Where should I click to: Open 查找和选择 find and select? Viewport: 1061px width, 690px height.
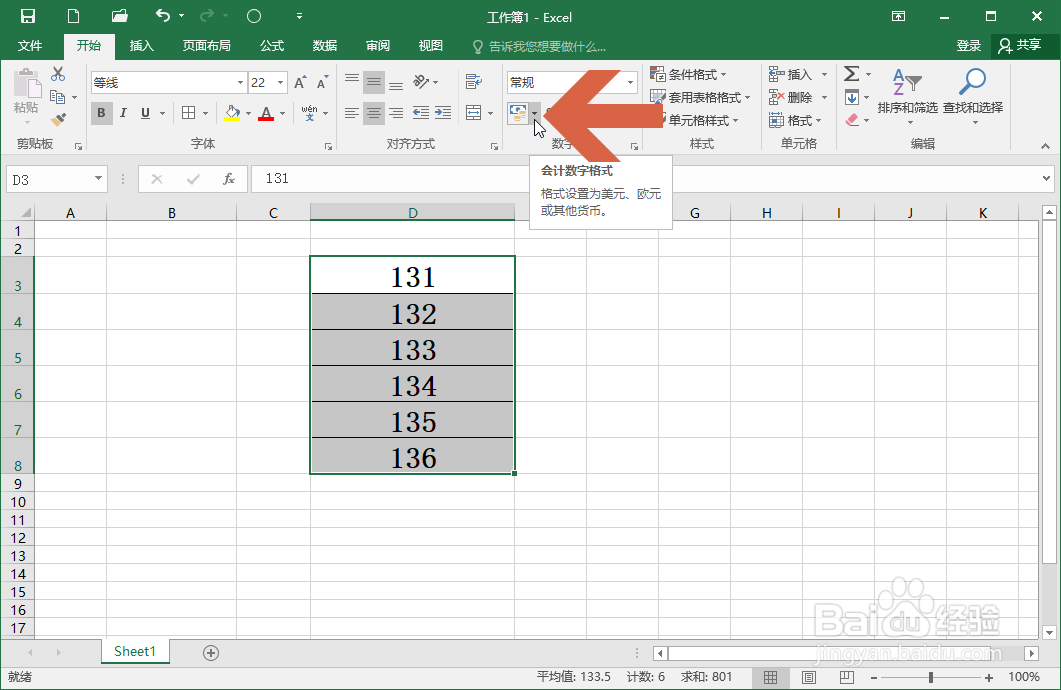pyautogui.click(x=973, y=95)
